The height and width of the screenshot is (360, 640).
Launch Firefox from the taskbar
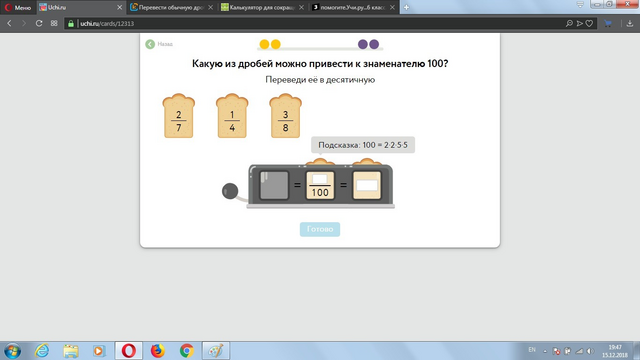coord(158,351)
